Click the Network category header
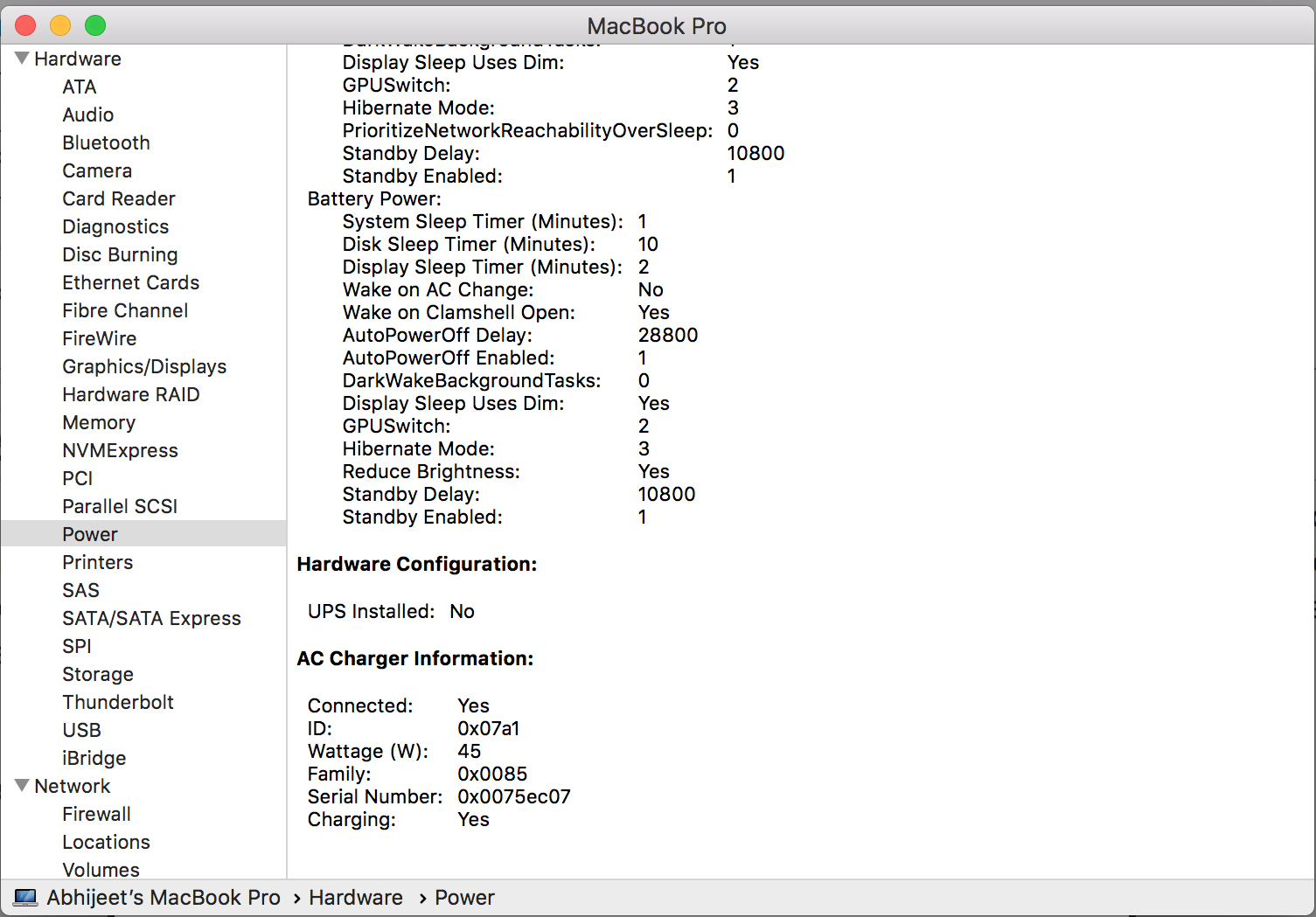The image size is (1316, 917). 73,786
